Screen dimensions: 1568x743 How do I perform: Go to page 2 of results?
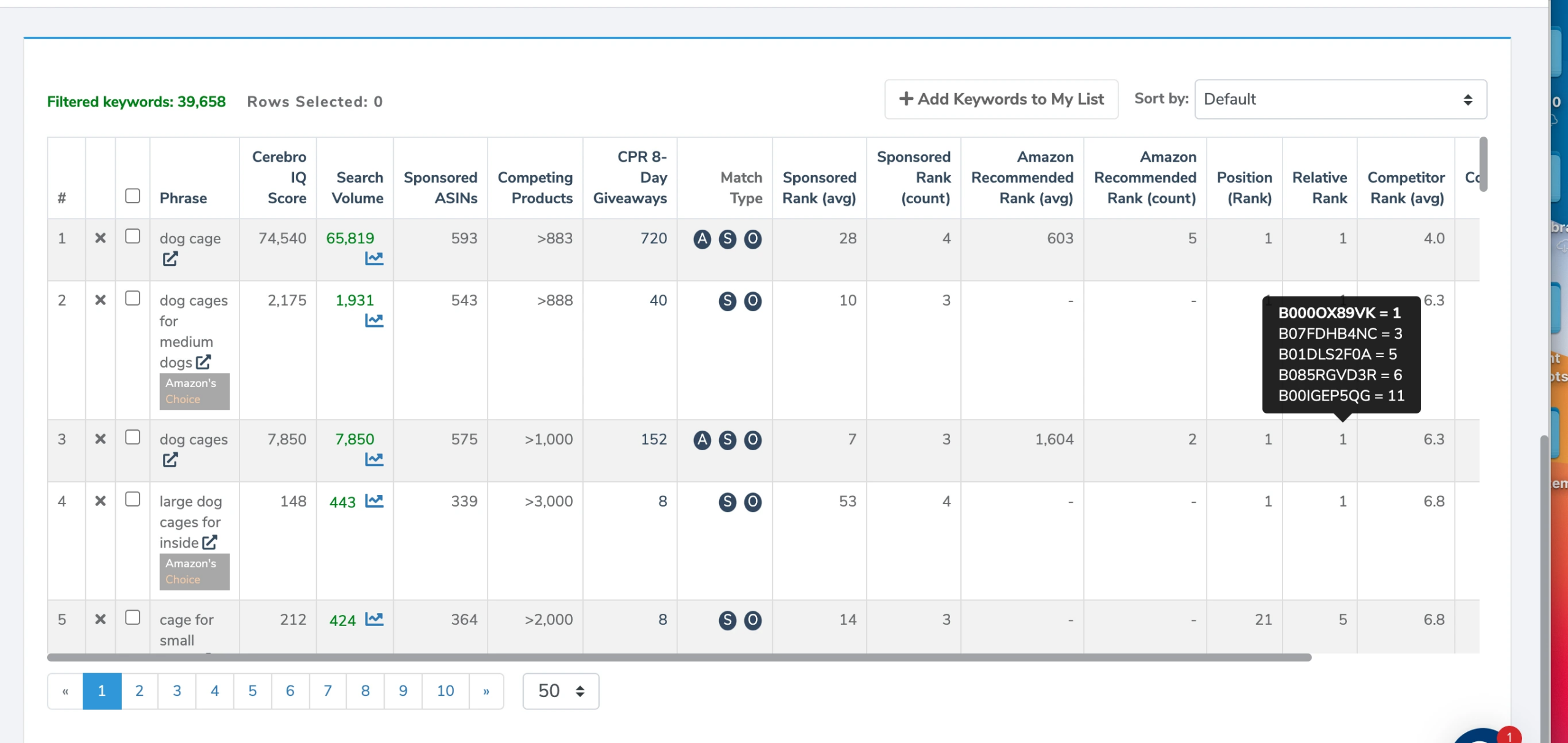(x=139, y=691)
